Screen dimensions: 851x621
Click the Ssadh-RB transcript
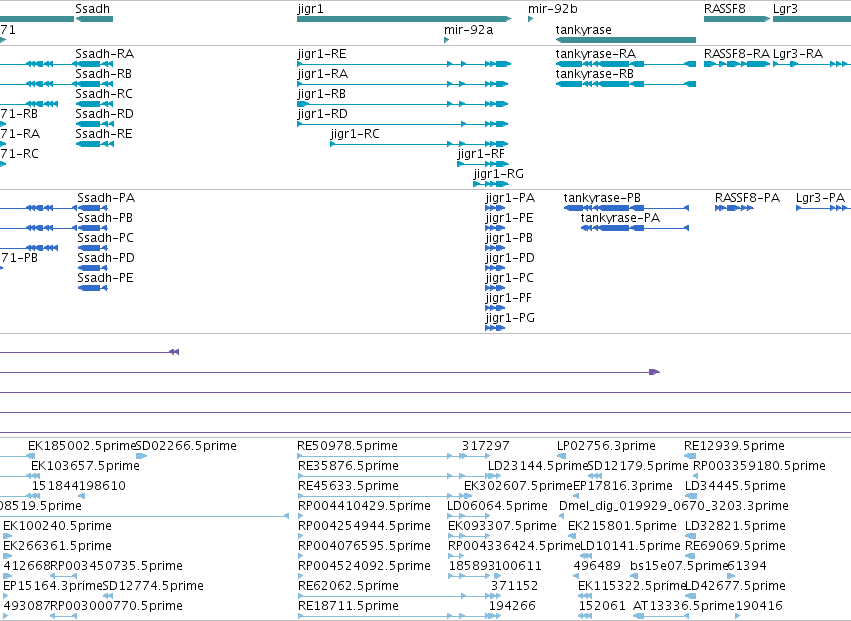tap(94, 84)
